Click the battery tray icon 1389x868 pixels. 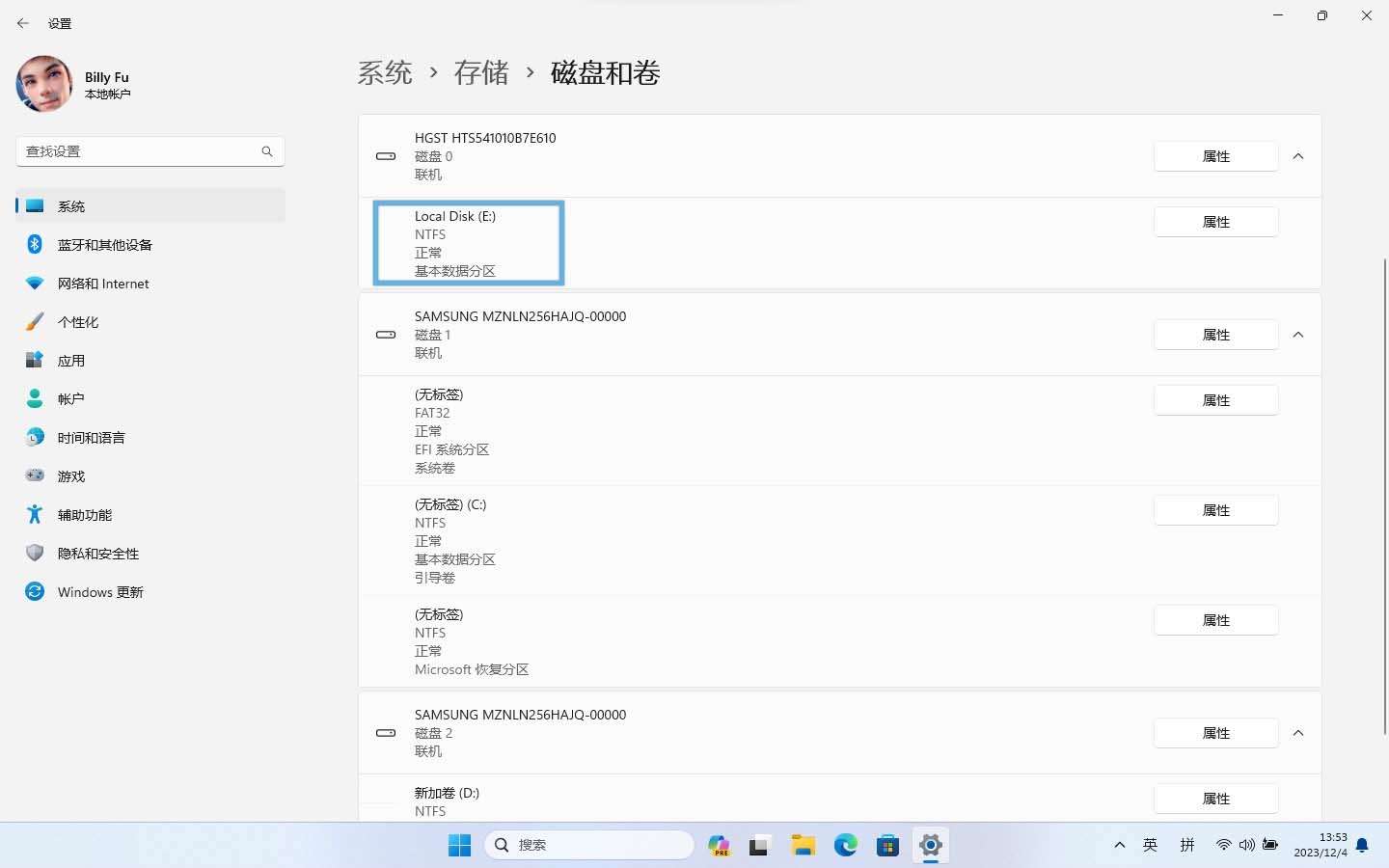pos(1270,845)
